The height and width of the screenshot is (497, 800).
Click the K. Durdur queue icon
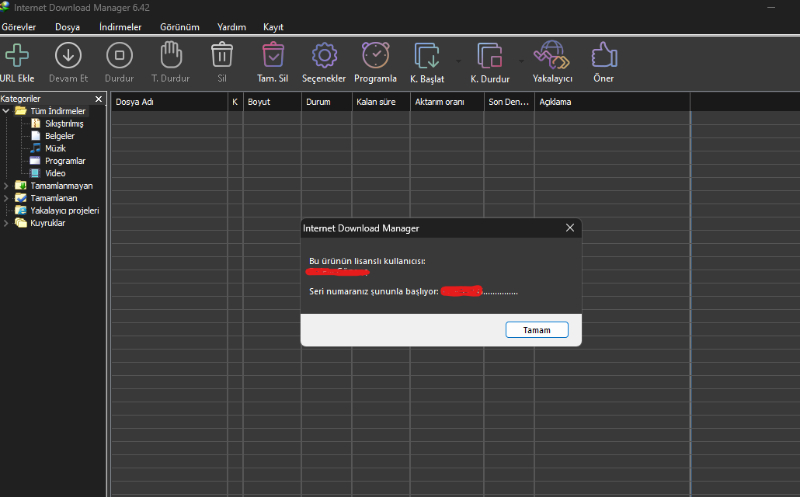click(489, 55)
